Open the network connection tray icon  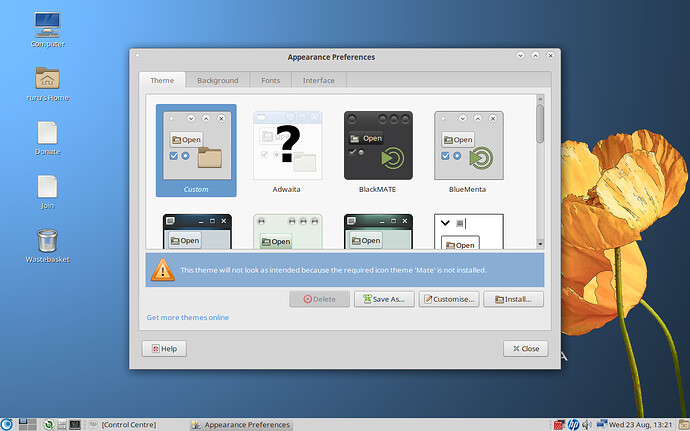[602, 423]
